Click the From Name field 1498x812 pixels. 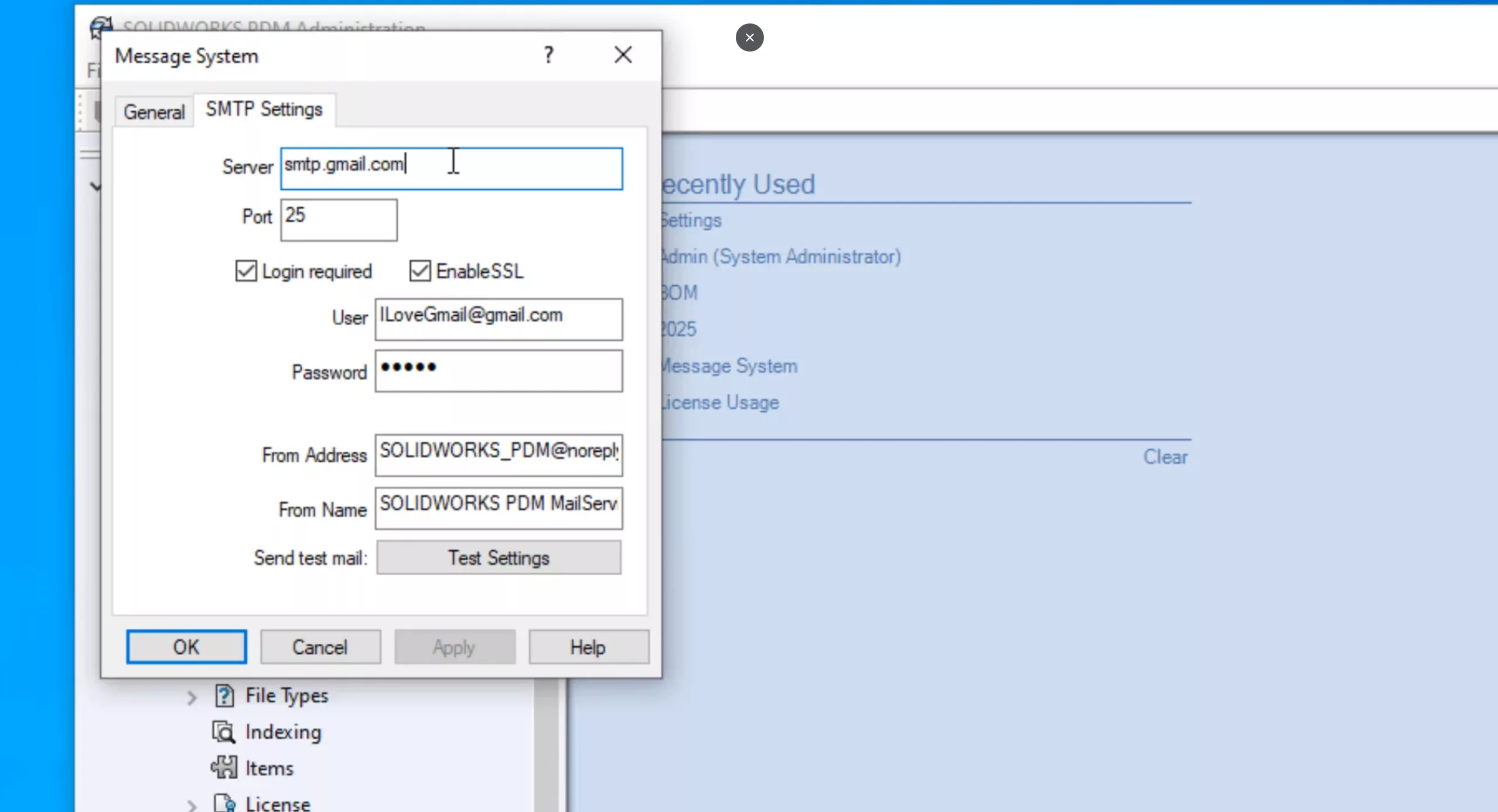tap(499, 508)
